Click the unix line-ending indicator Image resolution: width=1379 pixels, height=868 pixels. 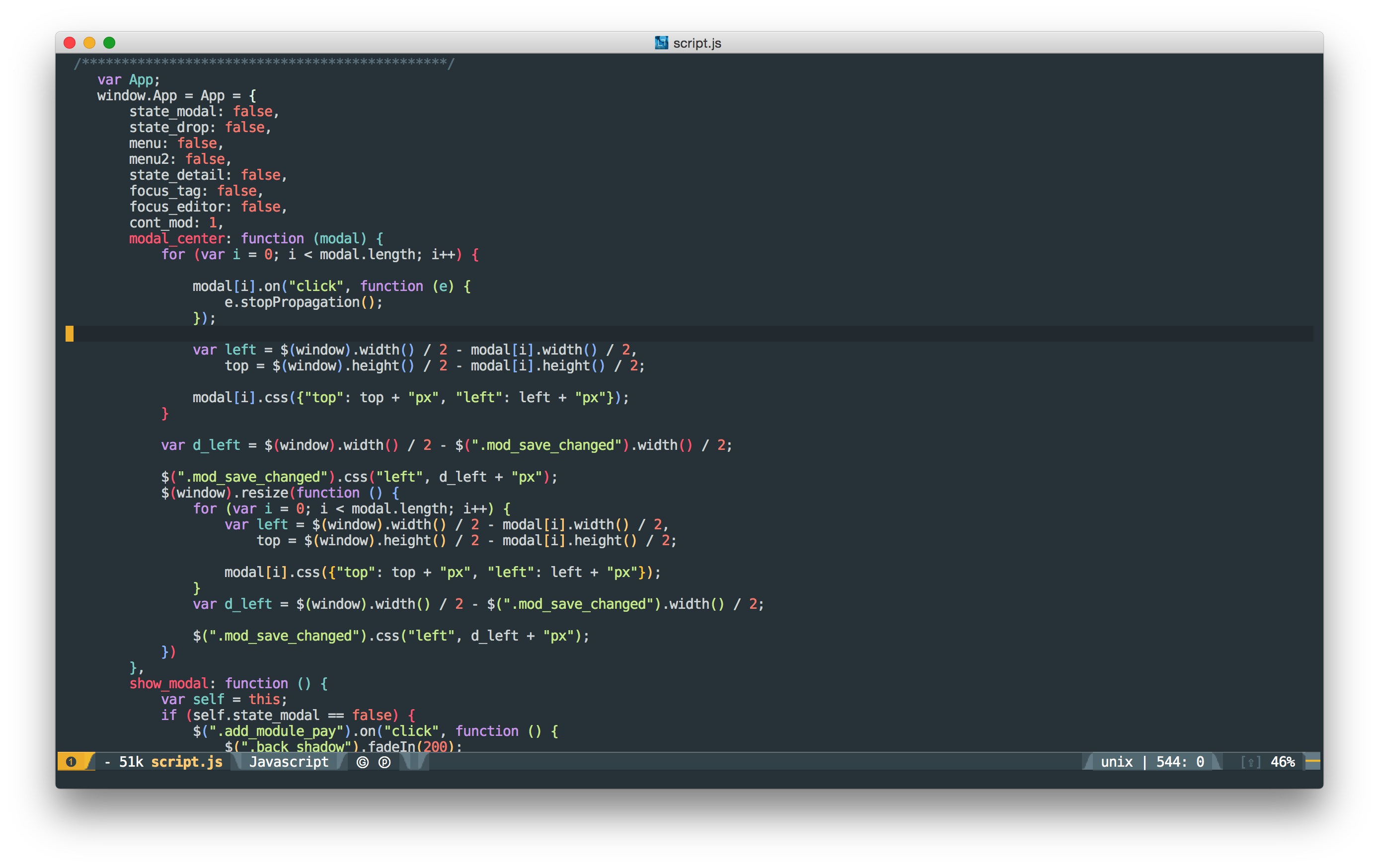tap(1116, 762)
